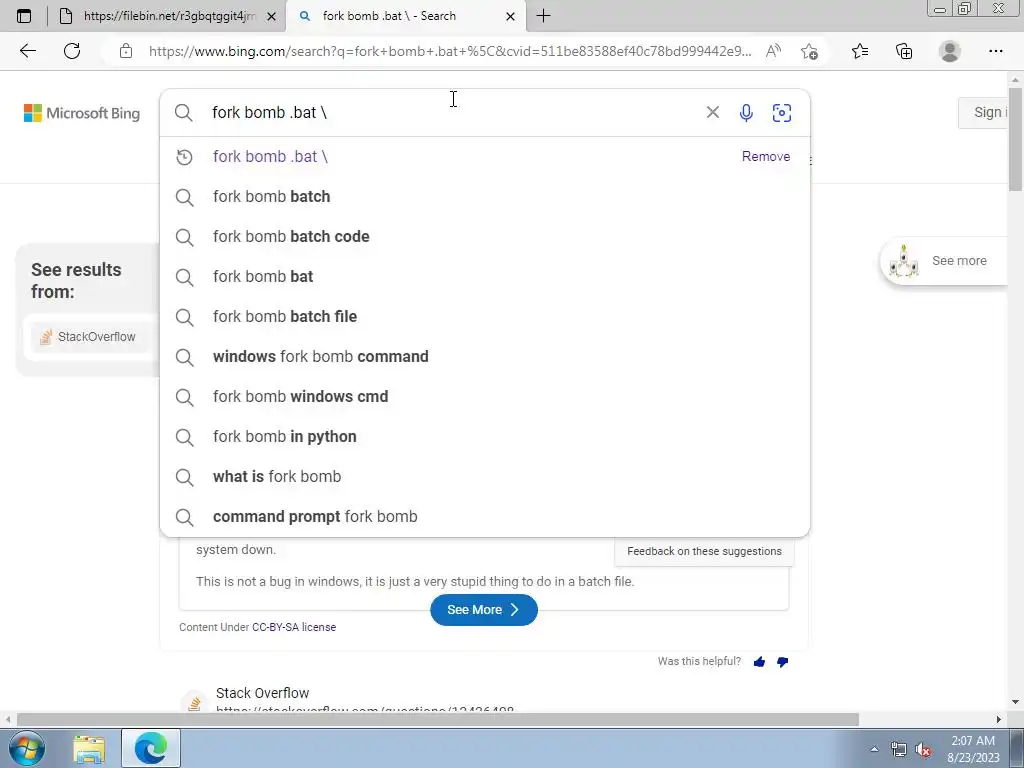Expand answer with See More button
This screenshot has width=1024, height=768.
[484, 609]
